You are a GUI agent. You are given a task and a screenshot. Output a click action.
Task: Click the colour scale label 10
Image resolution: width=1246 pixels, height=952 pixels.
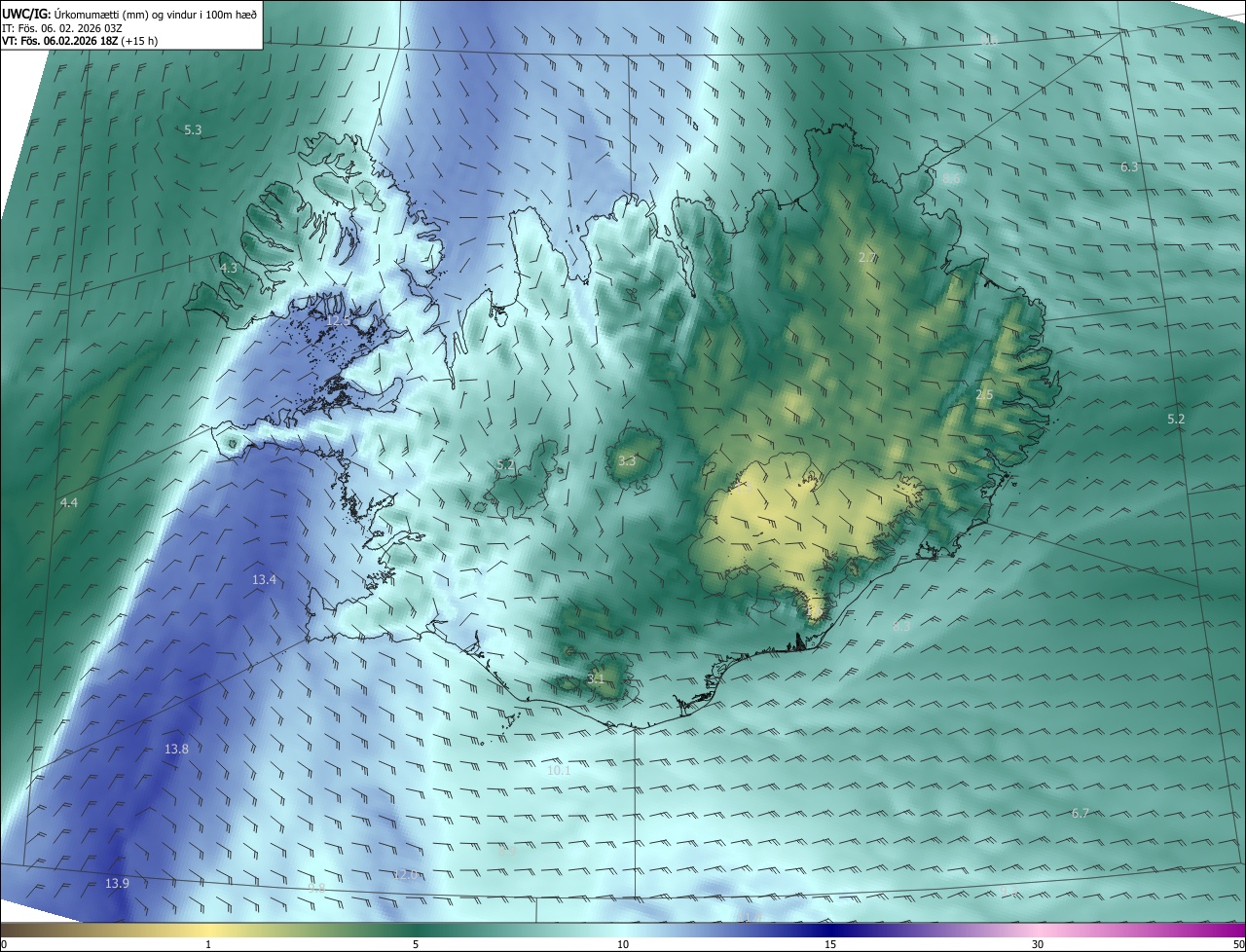(623, 944)
